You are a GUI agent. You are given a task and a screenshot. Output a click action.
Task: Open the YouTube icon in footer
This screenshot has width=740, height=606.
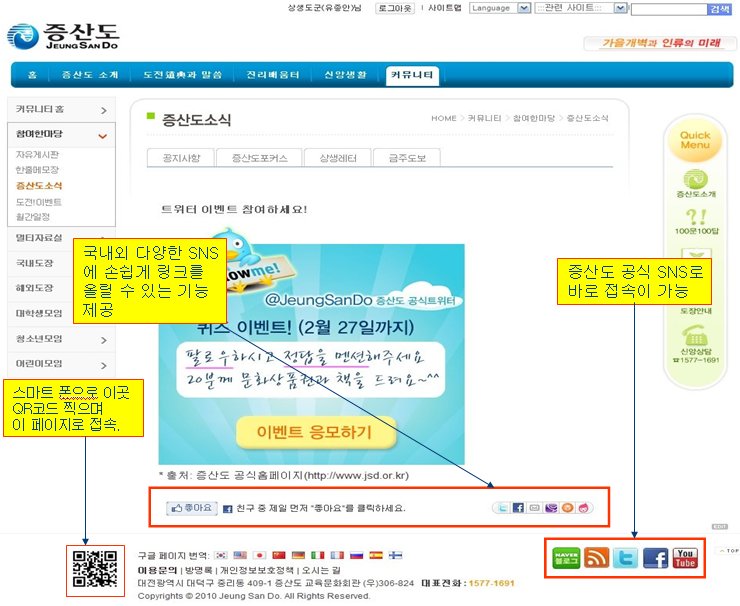tap(685, 558)
